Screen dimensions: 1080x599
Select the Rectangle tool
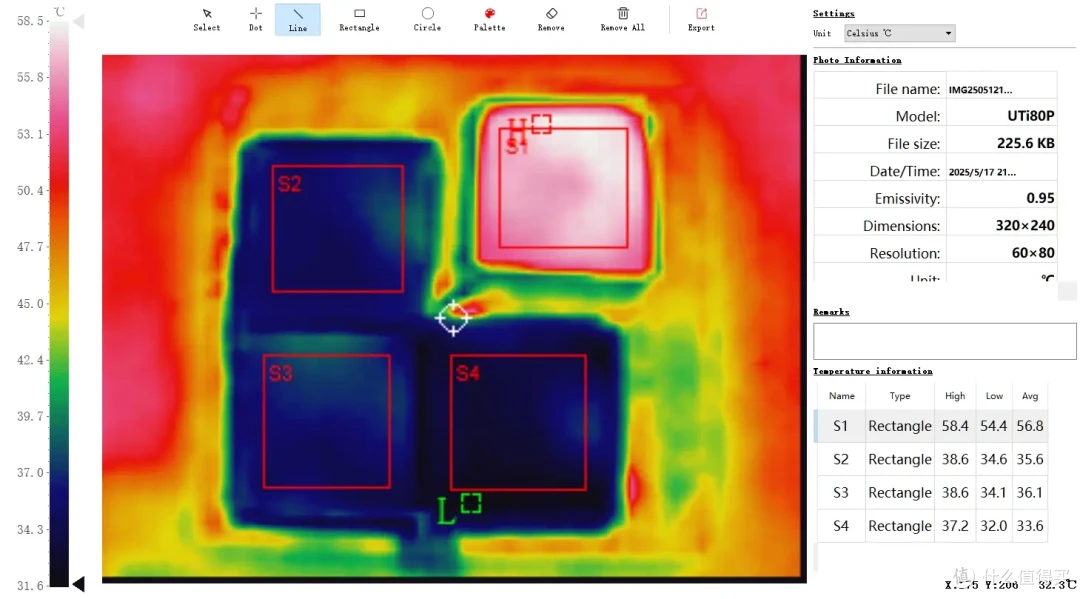359,20
